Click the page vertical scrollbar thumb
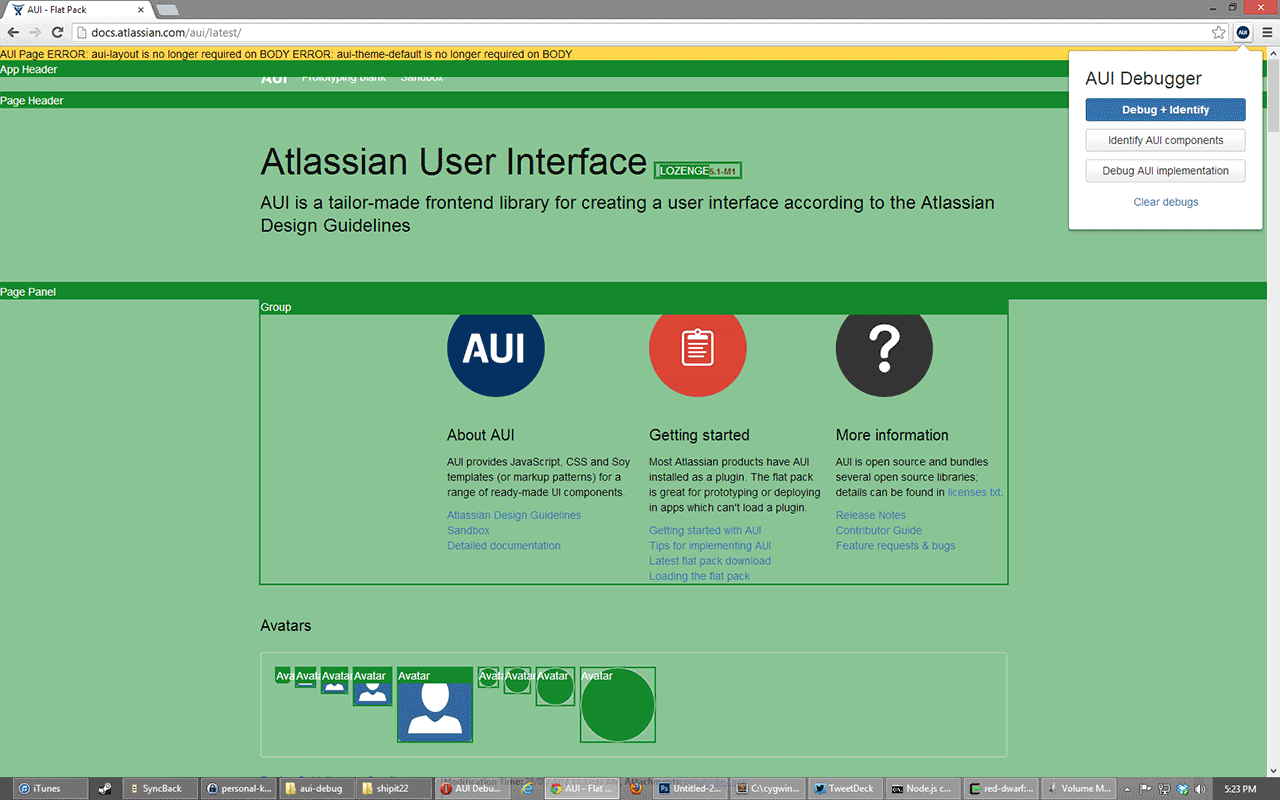Screen dimensions: 1280x800 [1273, 96]
